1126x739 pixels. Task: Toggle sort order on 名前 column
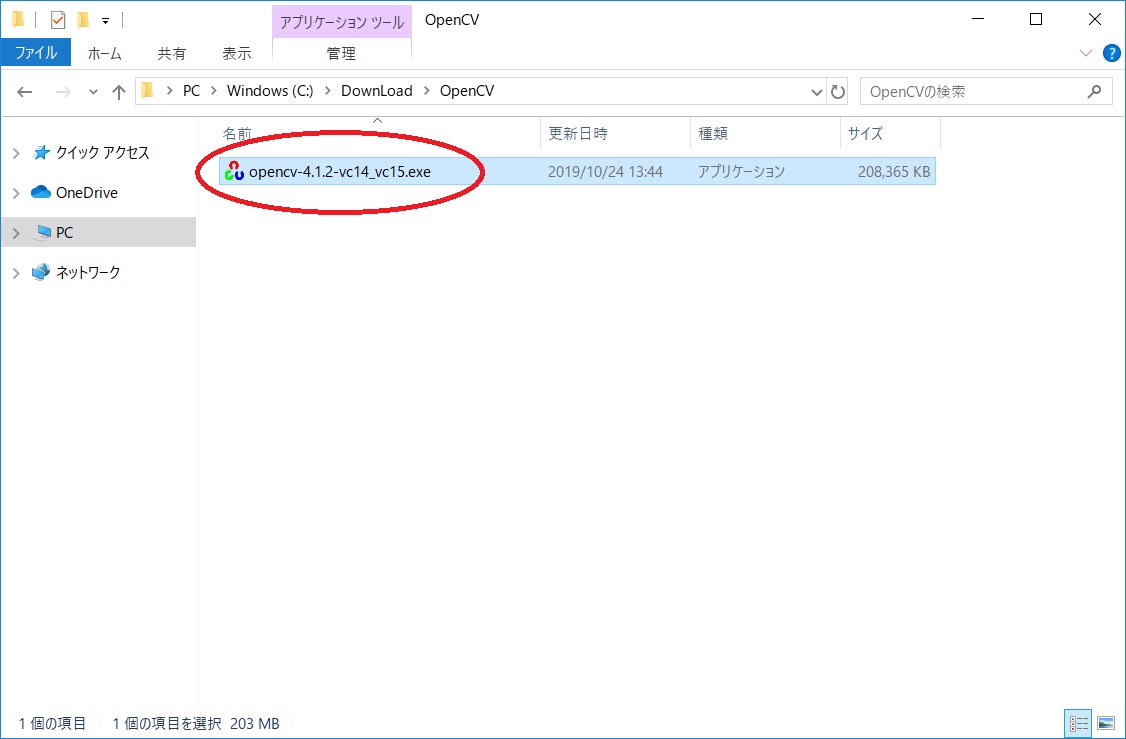pyautogui.click(x=237, y=133)
